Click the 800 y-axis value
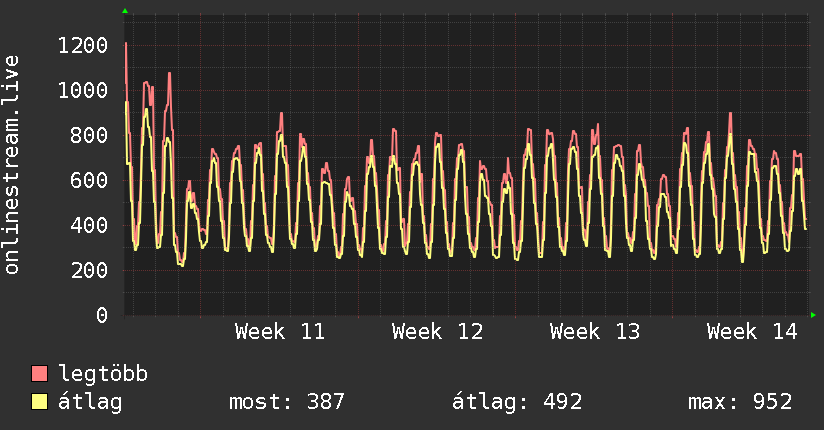Image resolution: width=824 pixels, height=430 pixels. pos(89,136)
